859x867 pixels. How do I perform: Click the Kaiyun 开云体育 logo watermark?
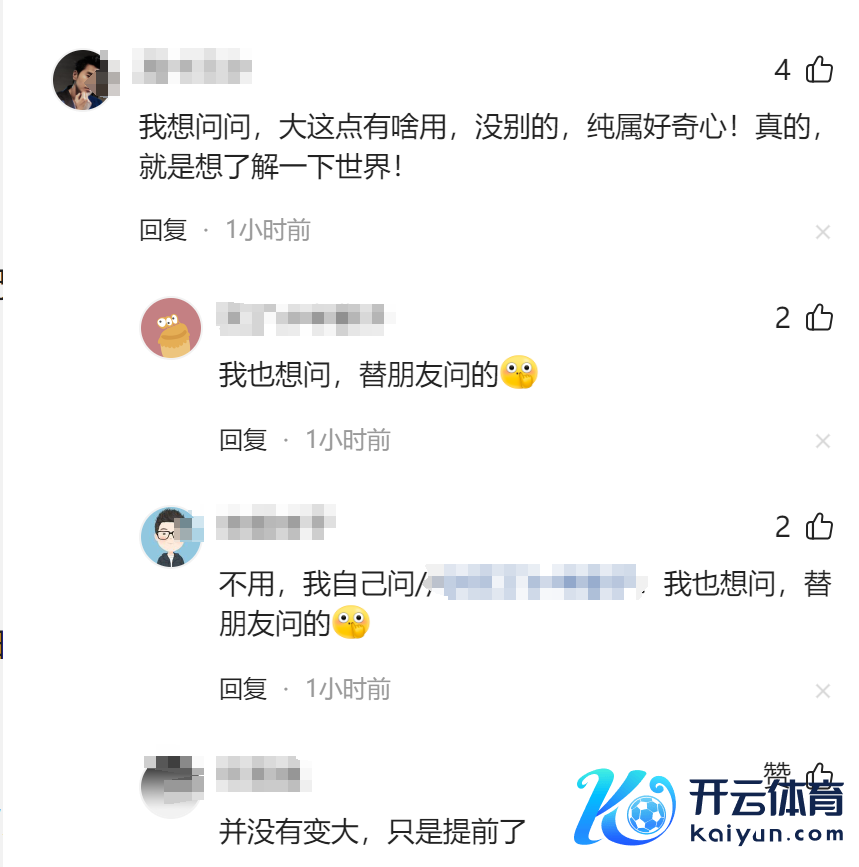tap(709, 807)
